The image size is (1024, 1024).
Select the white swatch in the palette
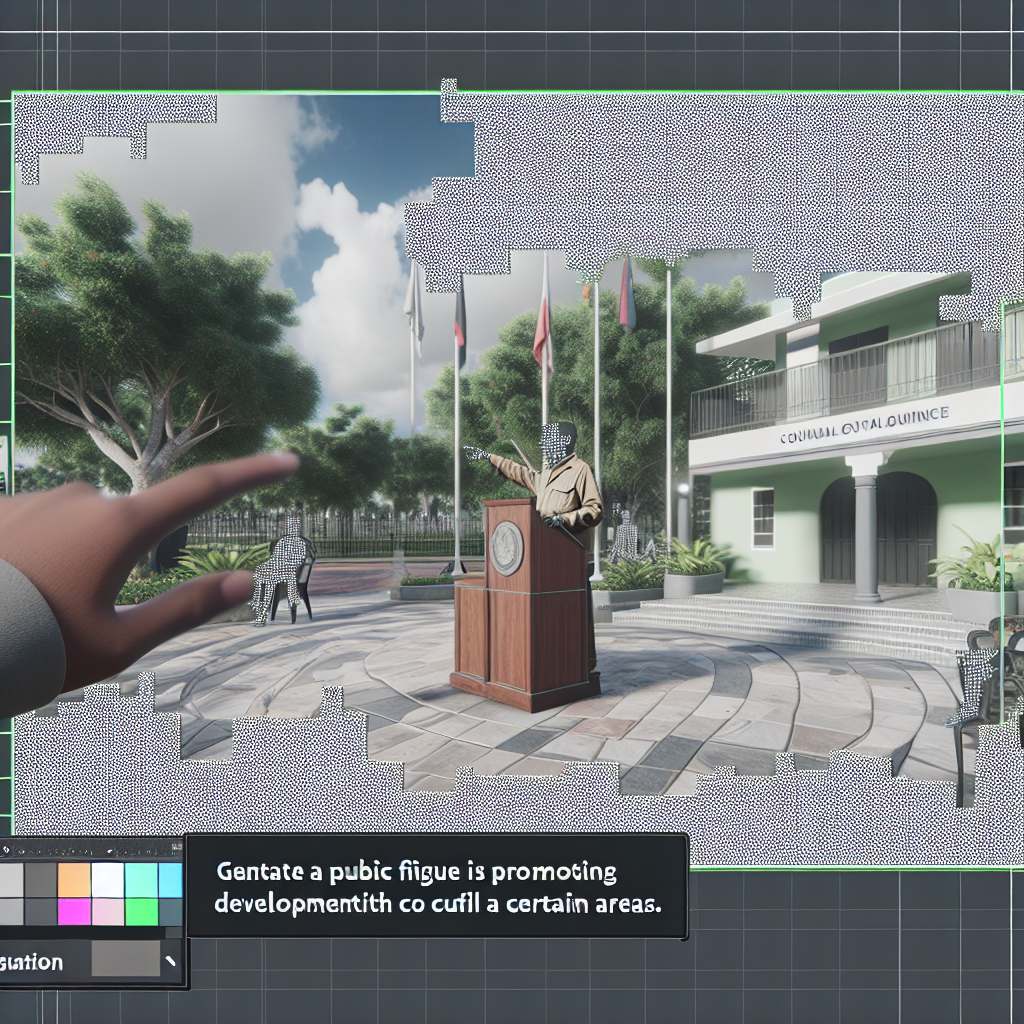107,880
